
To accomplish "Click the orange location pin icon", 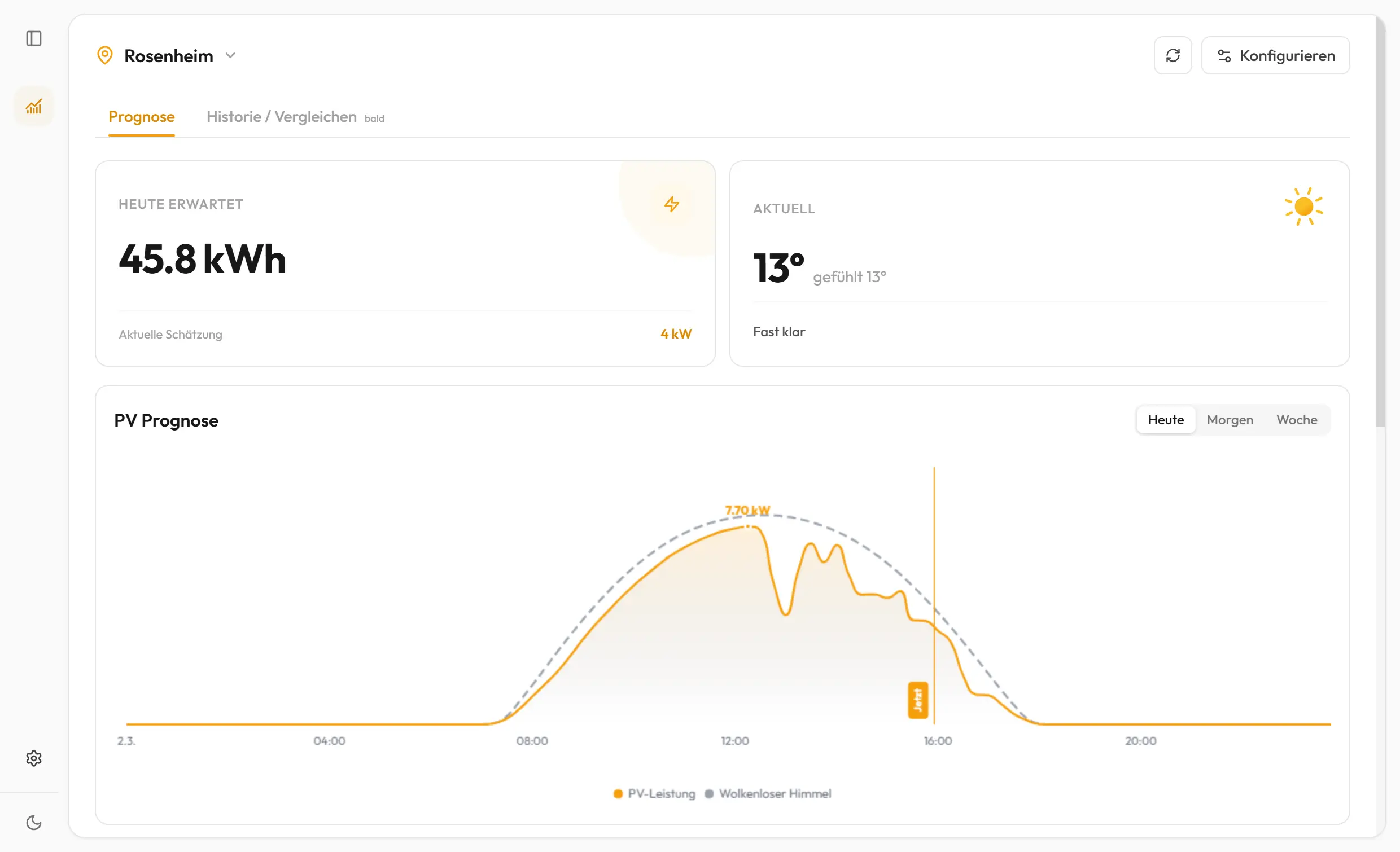I will (105, 56).
